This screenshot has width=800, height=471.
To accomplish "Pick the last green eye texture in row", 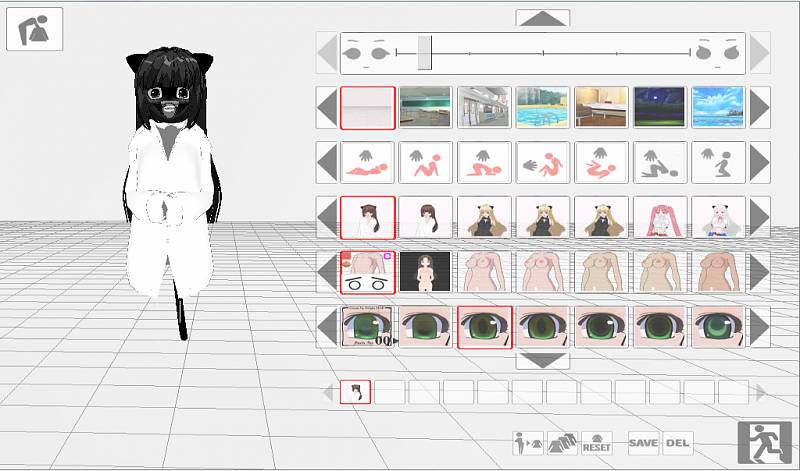I will pyautogui.click(x=718, y=327).
